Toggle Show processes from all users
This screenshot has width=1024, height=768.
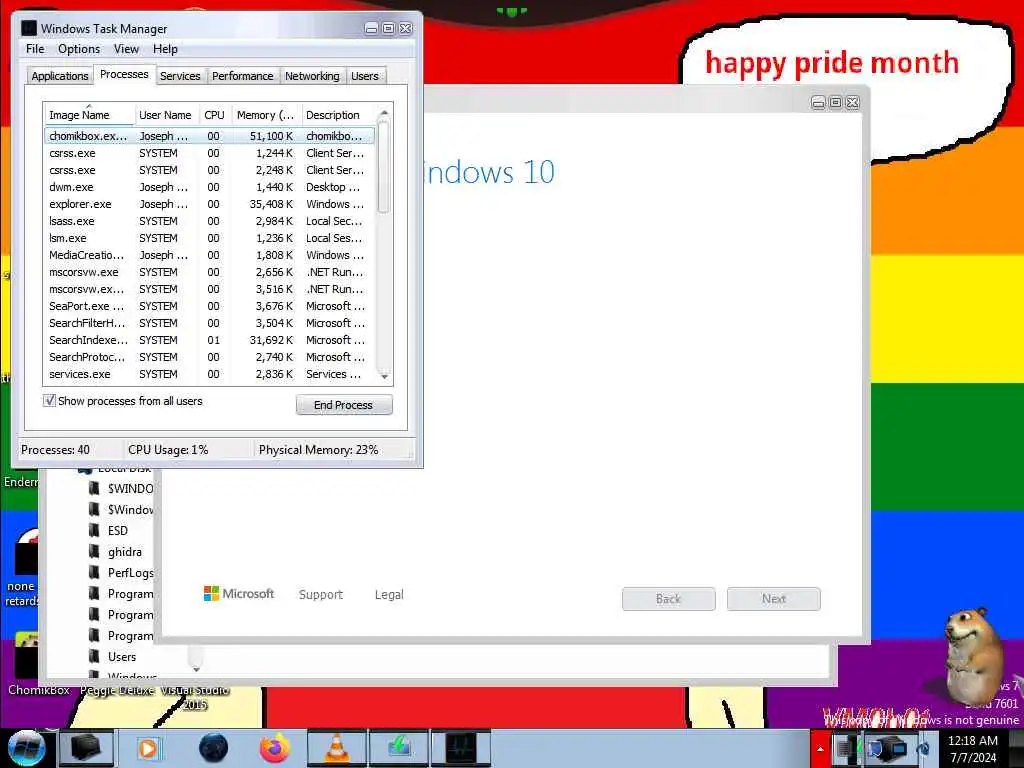pos(50,401)
